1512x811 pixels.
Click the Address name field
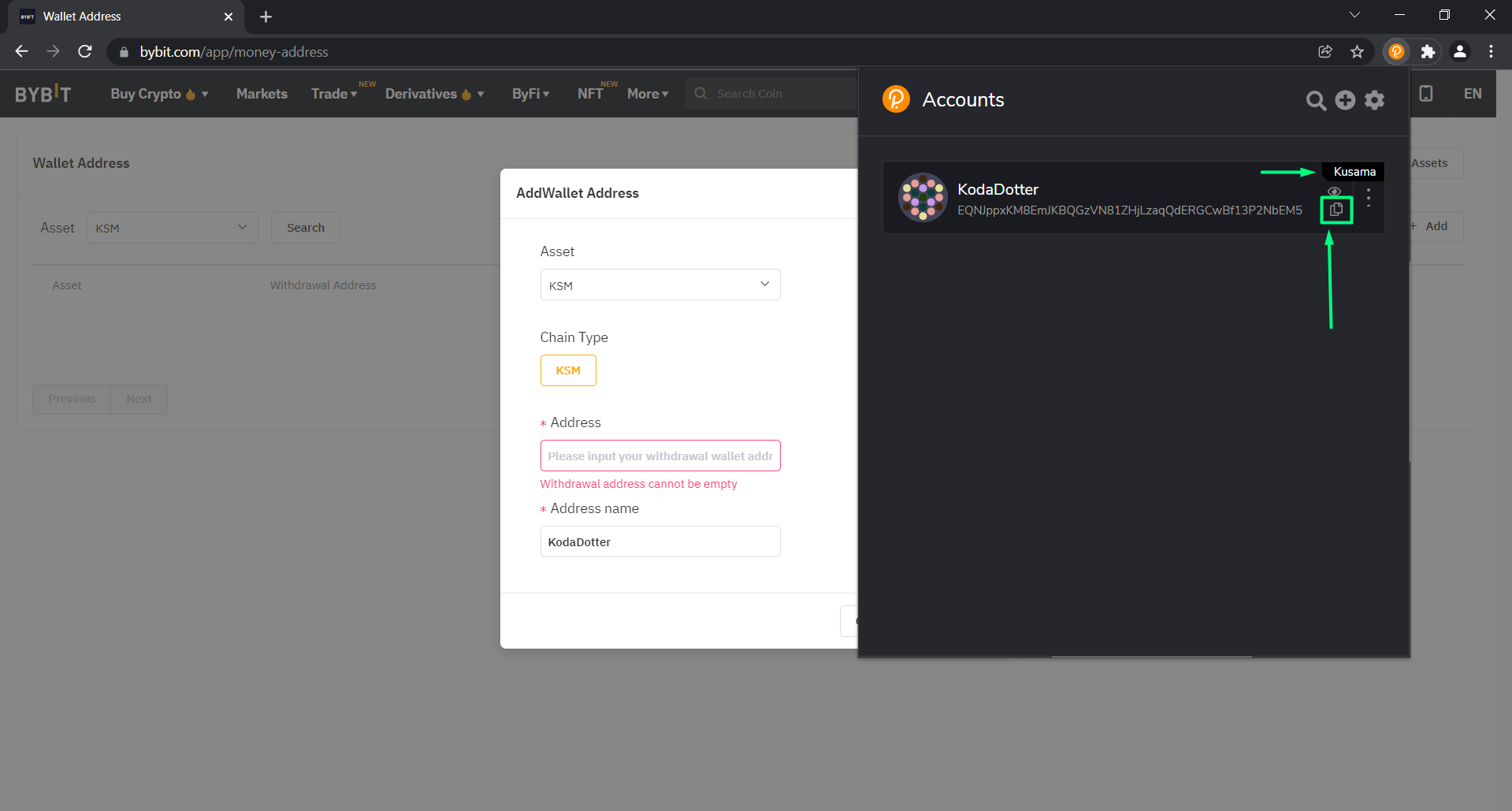659,542
